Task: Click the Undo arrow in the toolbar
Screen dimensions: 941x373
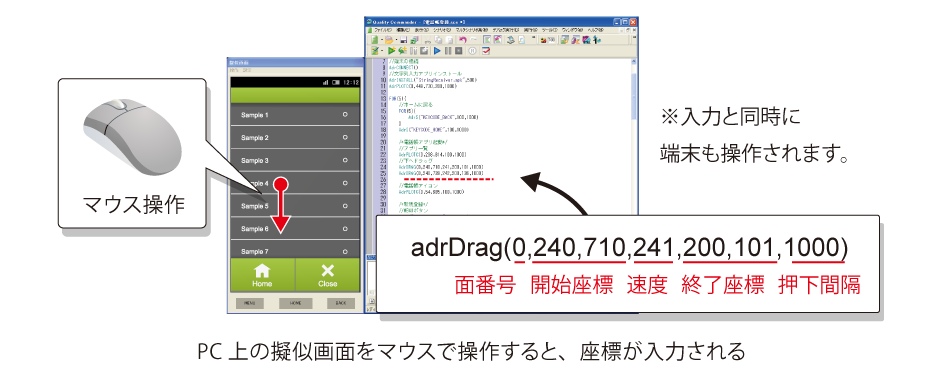Action: [463, 40]
